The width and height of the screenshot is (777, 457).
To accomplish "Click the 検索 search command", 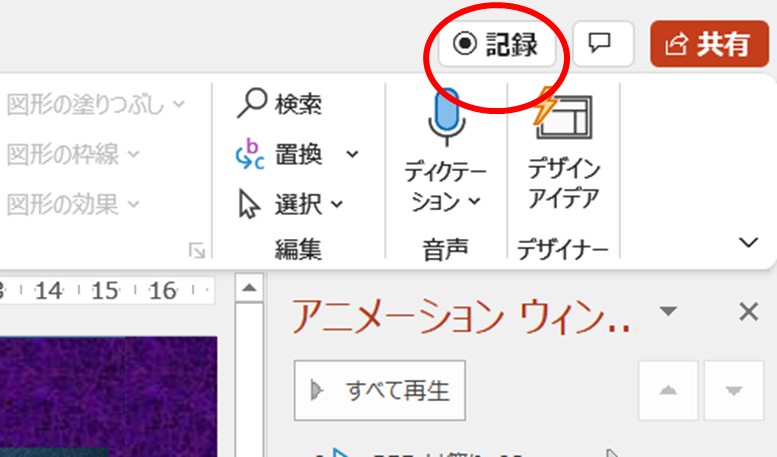I will click(280, 104).
